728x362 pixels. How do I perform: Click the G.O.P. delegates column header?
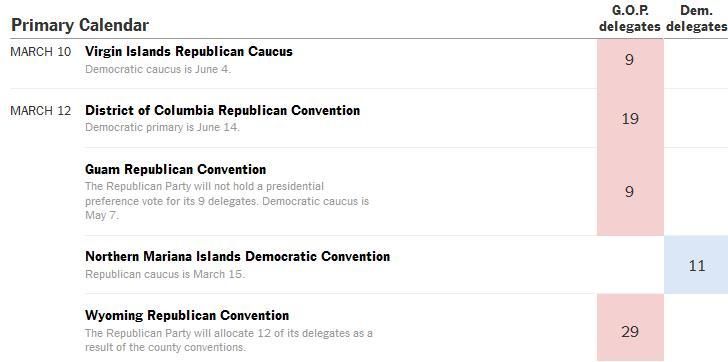click(630, 19)
